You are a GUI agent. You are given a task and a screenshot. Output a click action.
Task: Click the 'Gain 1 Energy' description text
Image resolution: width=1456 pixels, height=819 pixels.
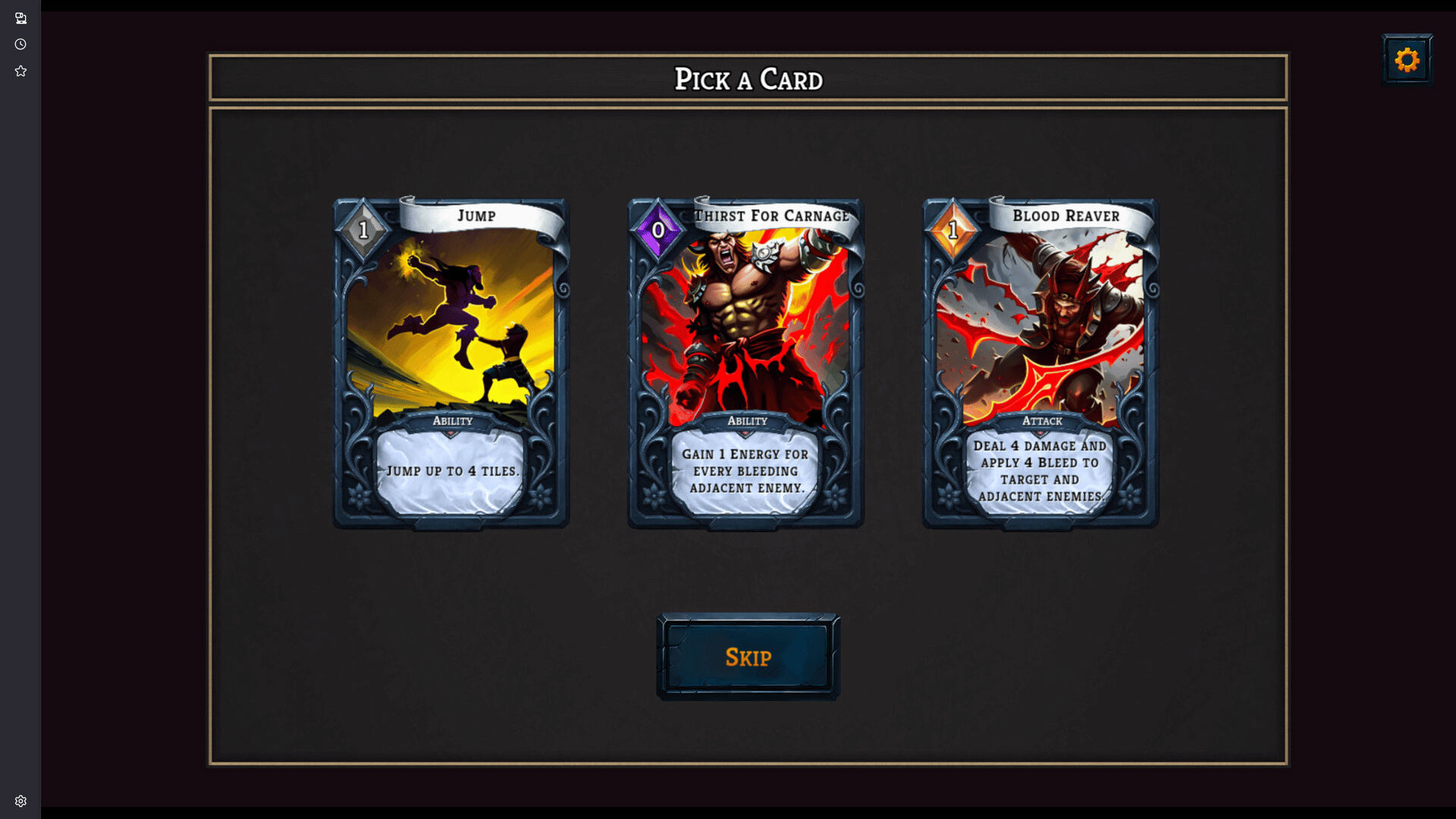coord(746,471)
